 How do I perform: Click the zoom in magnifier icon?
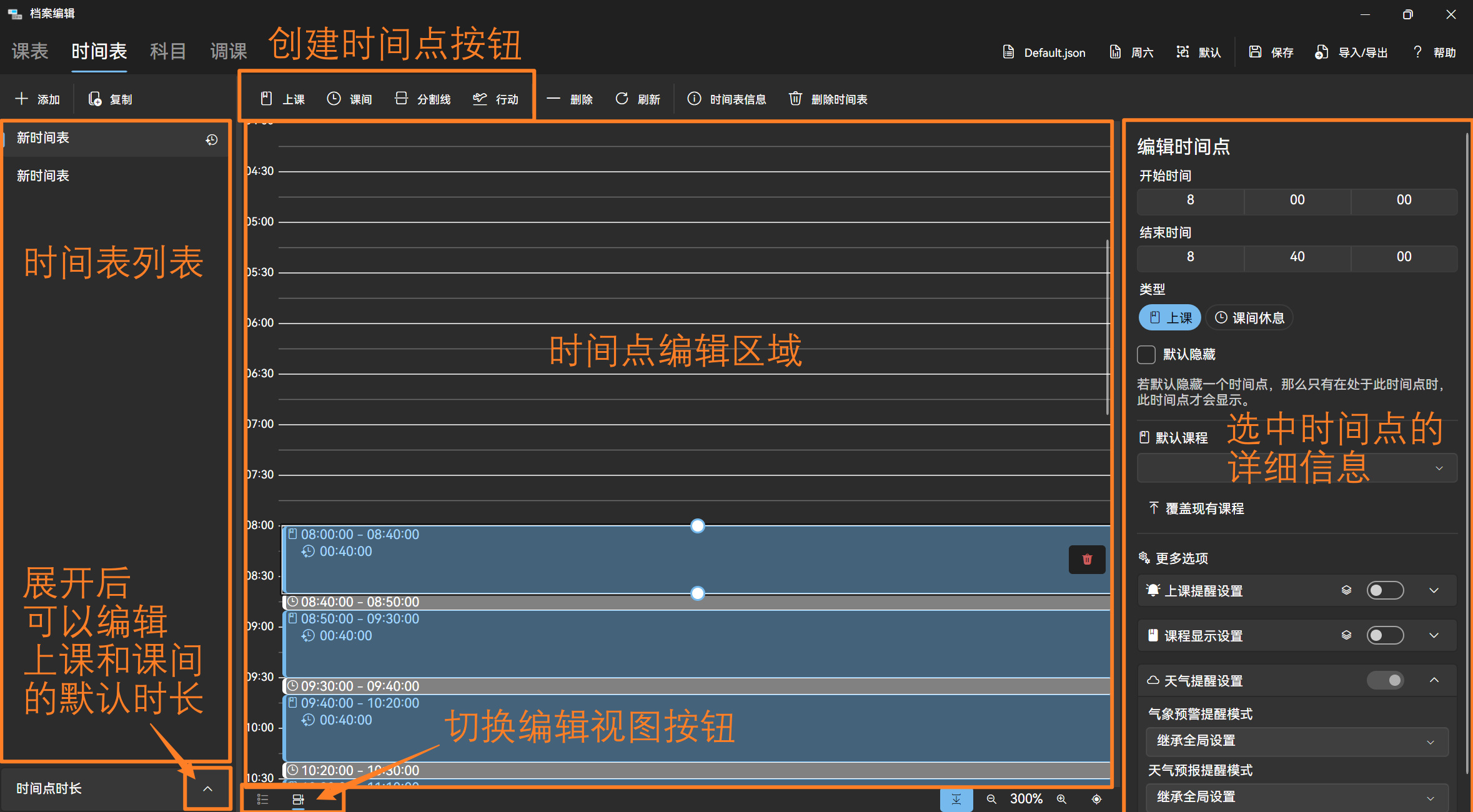coord(1061,799)
